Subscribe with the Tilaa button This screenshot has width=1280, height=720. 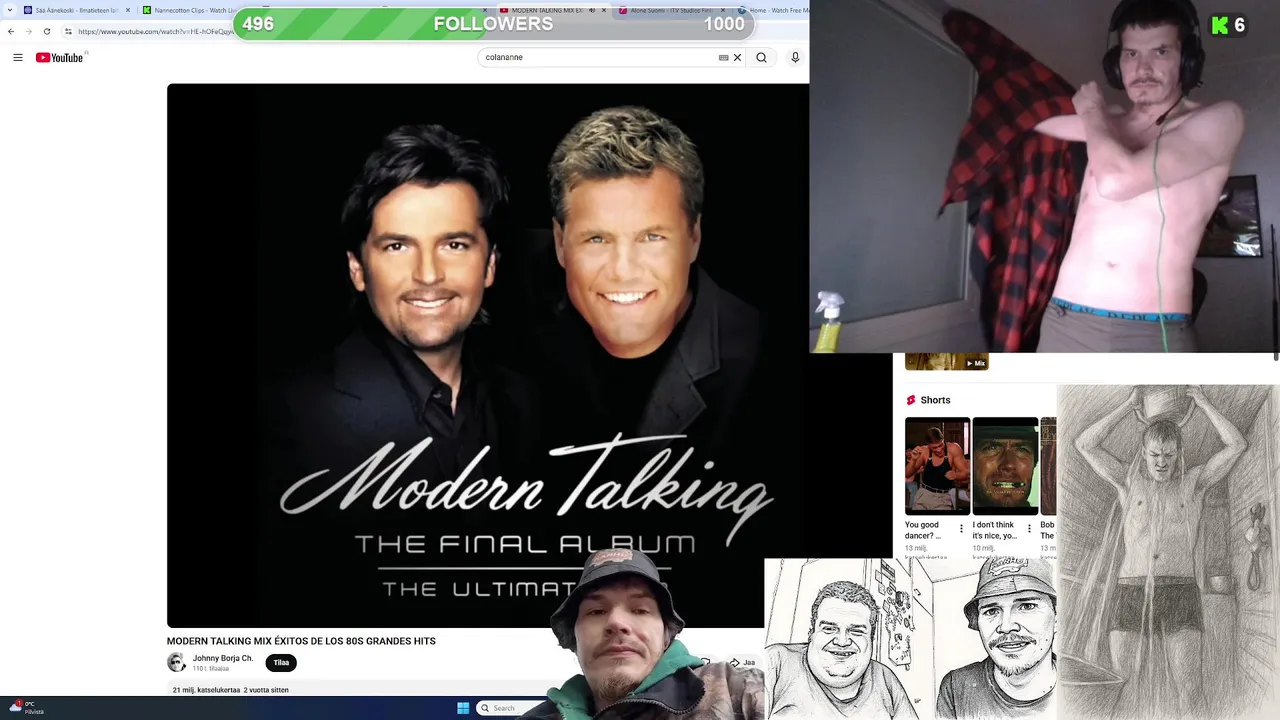click(281, 662)
